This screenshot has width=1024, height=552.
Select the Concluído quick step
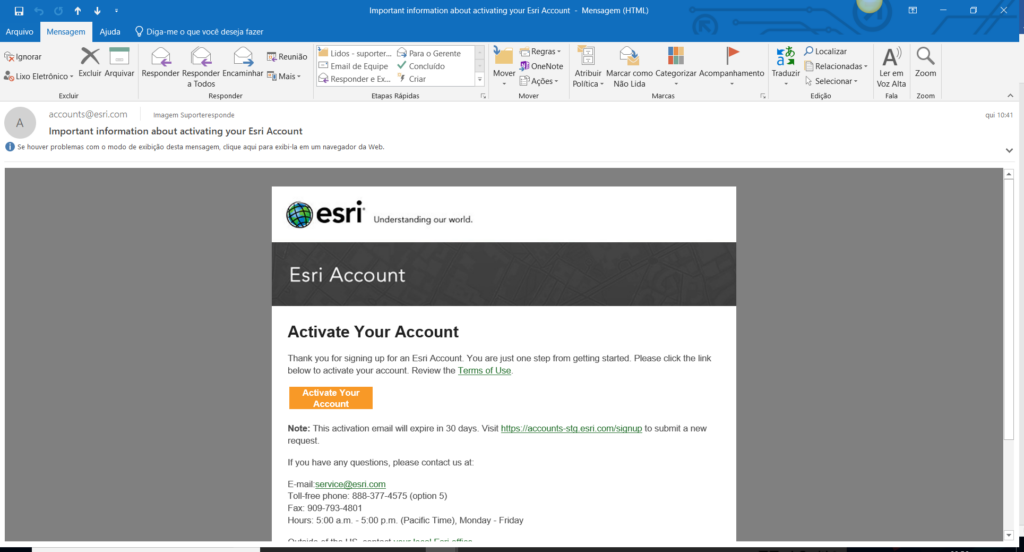point(421,66)
